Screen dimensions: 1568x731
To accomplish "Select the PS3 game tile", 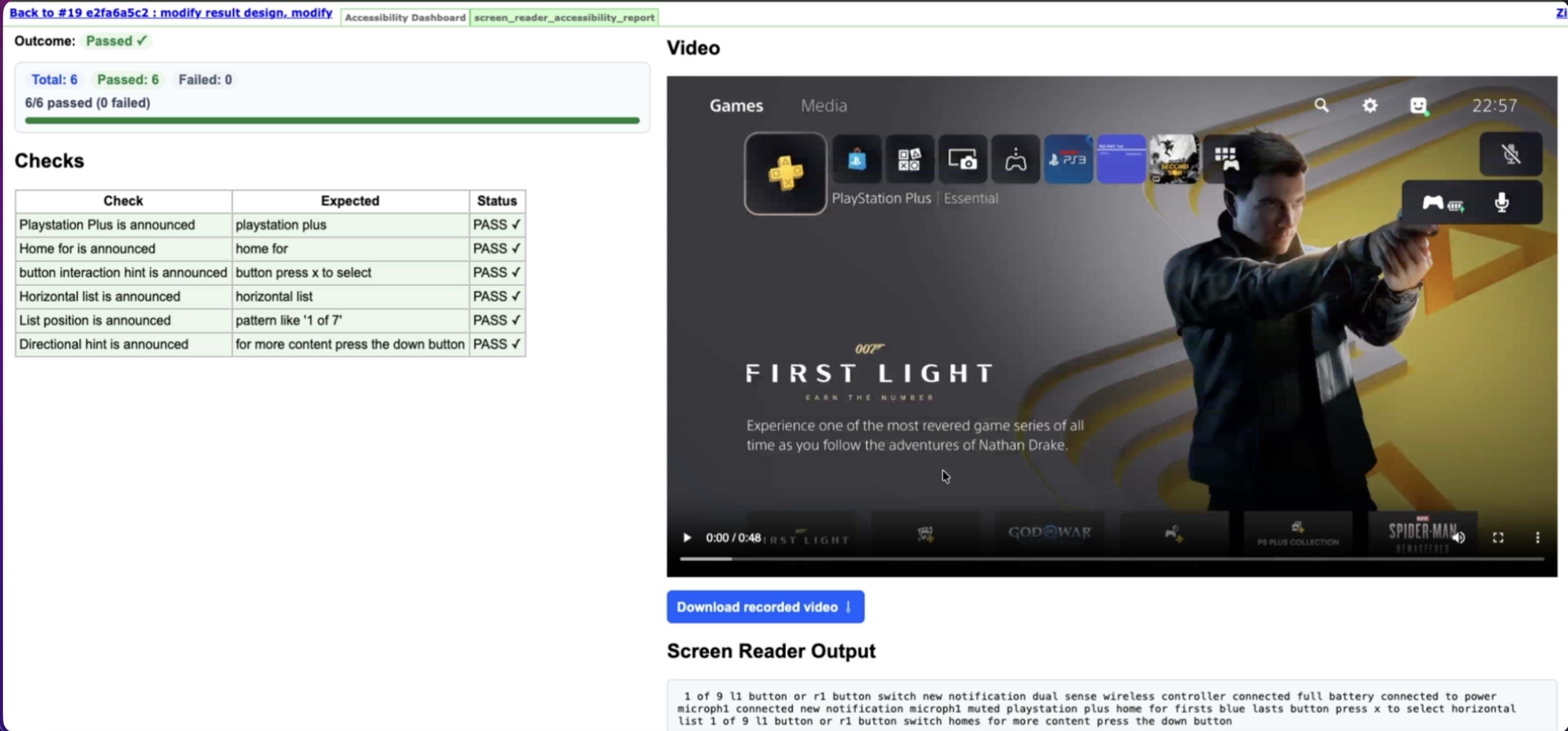I will coord(1068,159).
